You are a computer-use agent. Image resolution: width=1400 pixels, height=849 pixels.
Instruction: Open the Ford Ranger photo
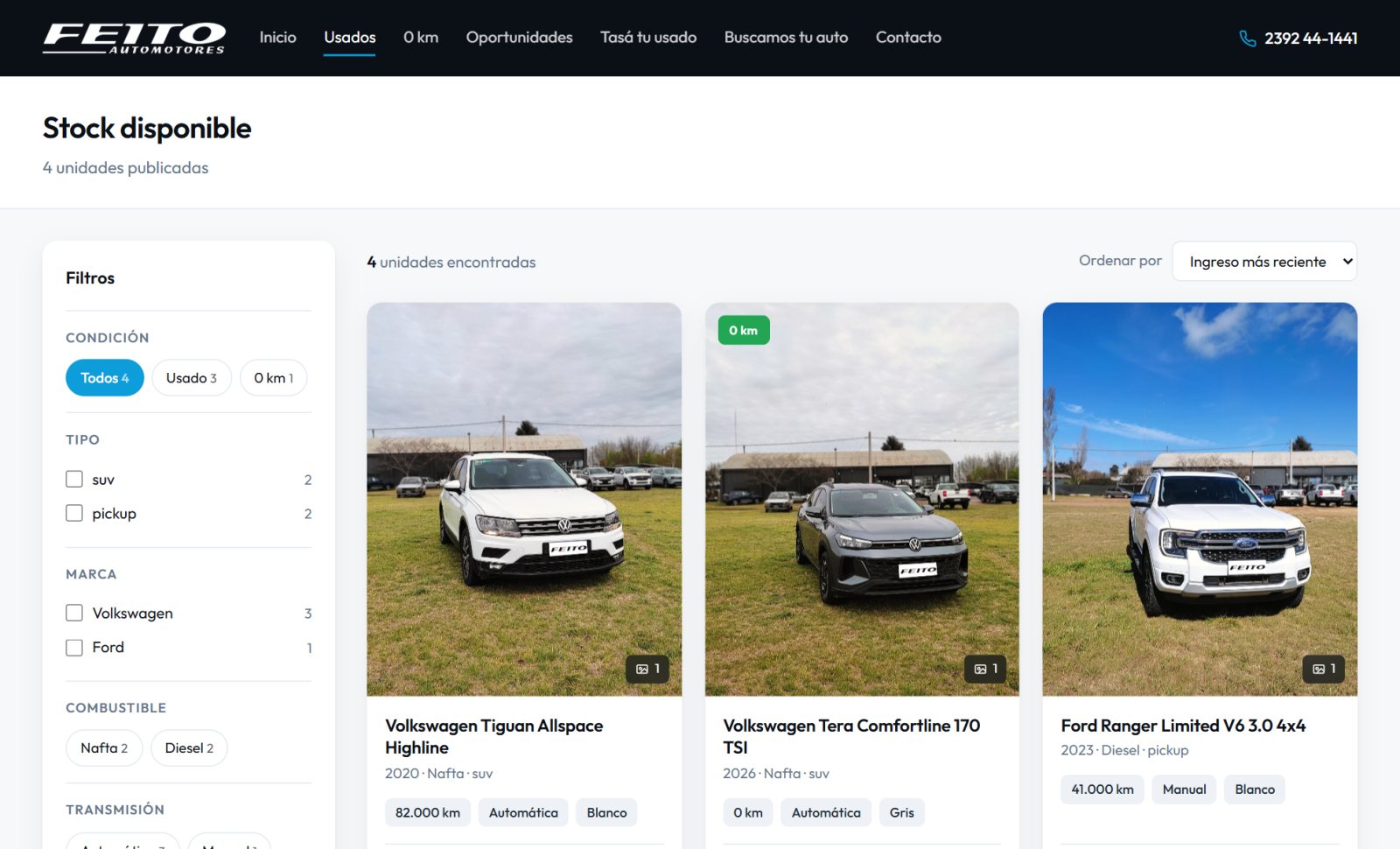1200,499
